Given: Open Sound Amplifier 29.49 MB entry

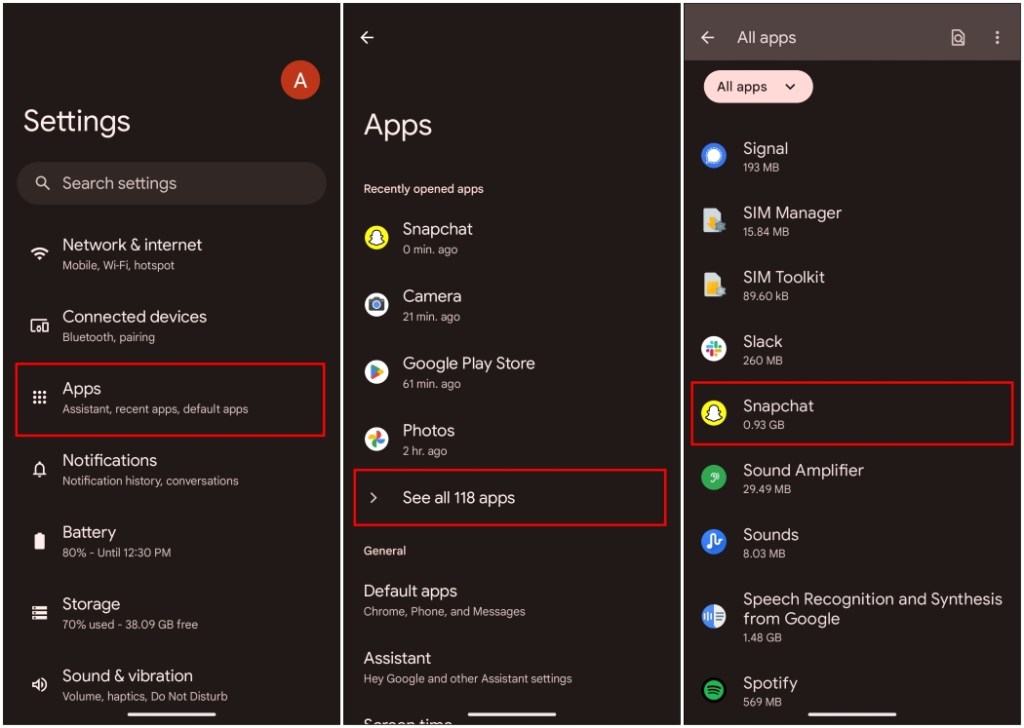Looking at the screenshot, I should point(852,479).
